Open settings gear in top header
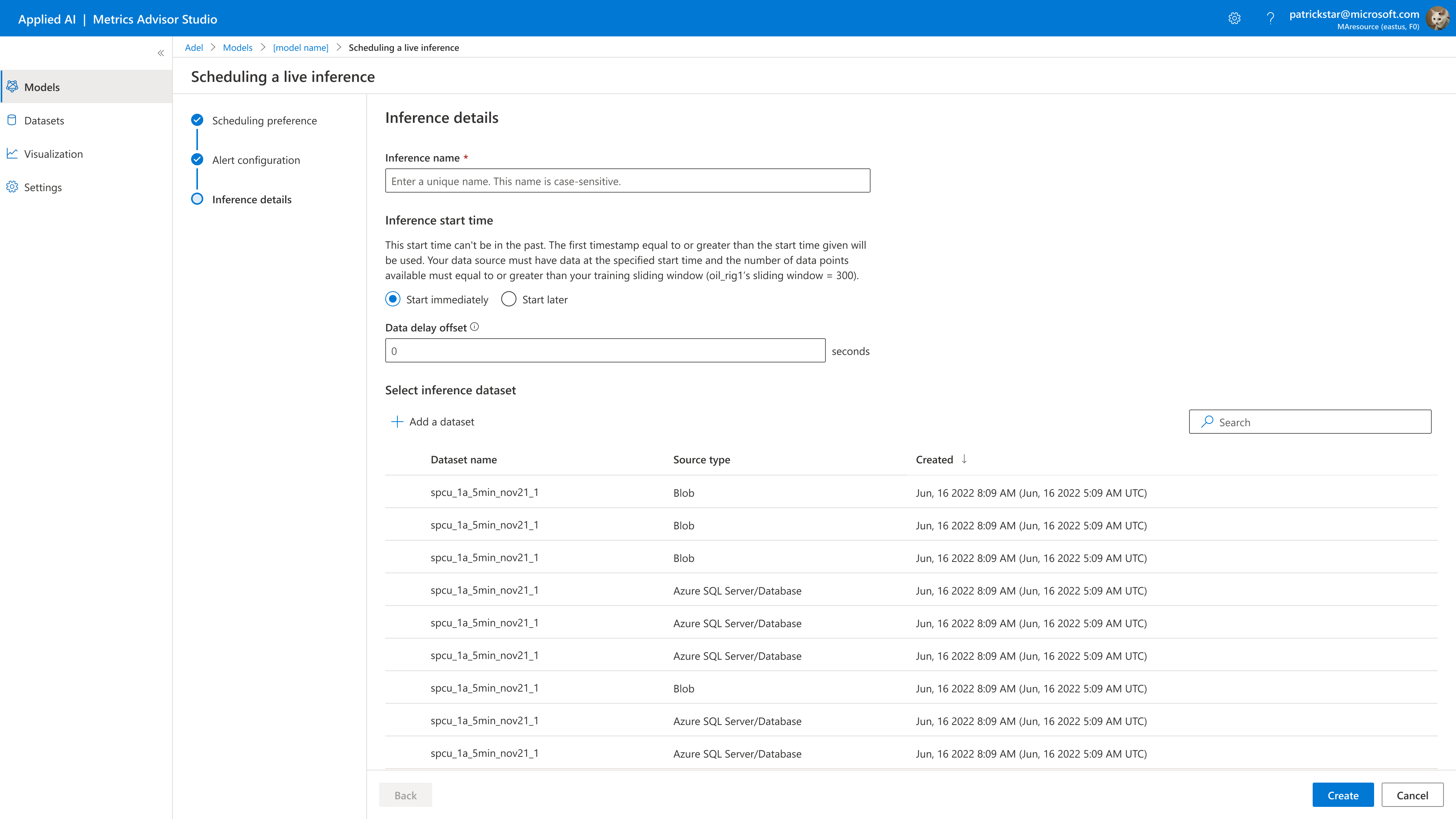This screenshot has height=819, width=1456. [1235, 19]
